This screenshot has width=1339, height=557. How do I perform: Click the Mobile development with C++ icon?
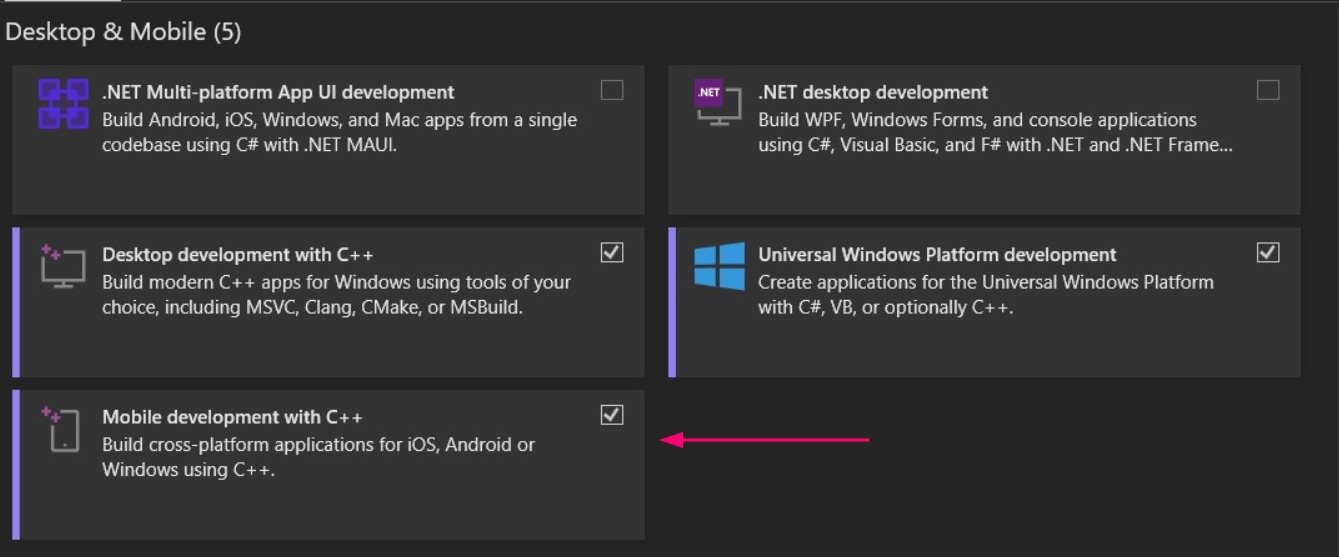(60, 428)
